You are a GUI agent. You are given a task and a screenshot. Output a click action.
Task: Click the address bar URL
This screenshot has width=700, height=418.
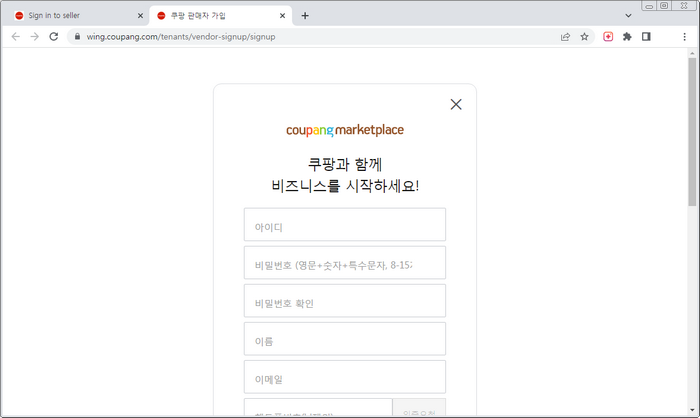tap(181, 37)
